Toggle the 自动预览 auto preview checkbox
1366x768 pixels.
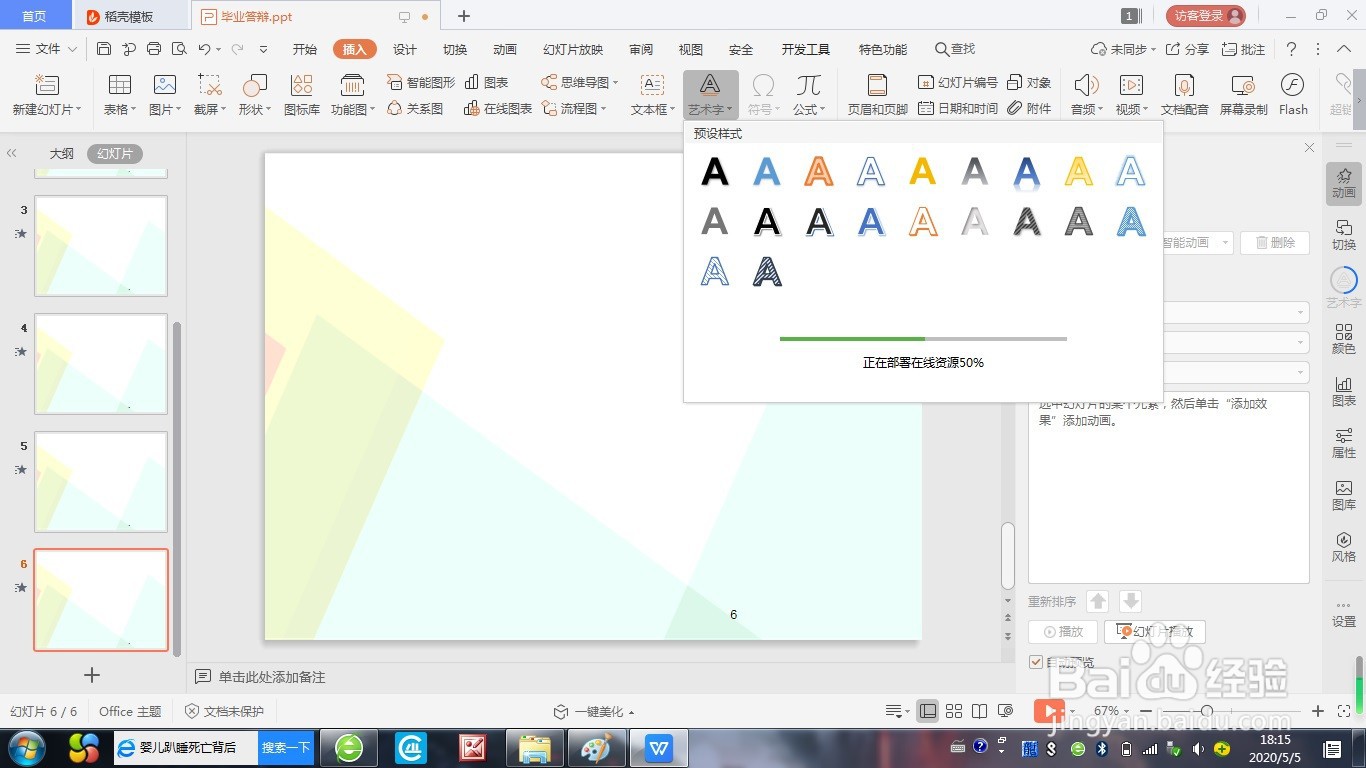[x=1036, y=662]
